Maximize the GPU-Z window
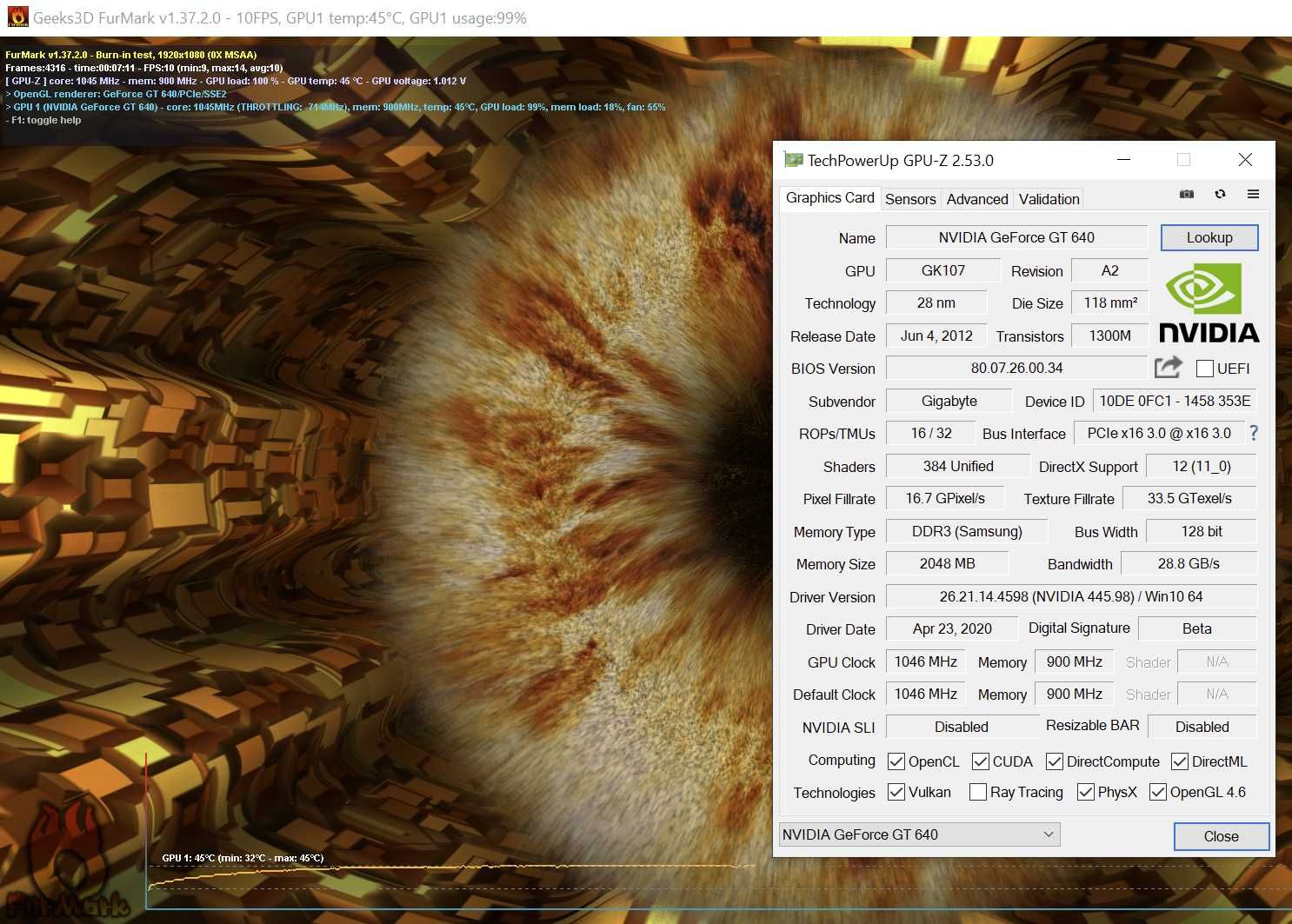 1183,160
